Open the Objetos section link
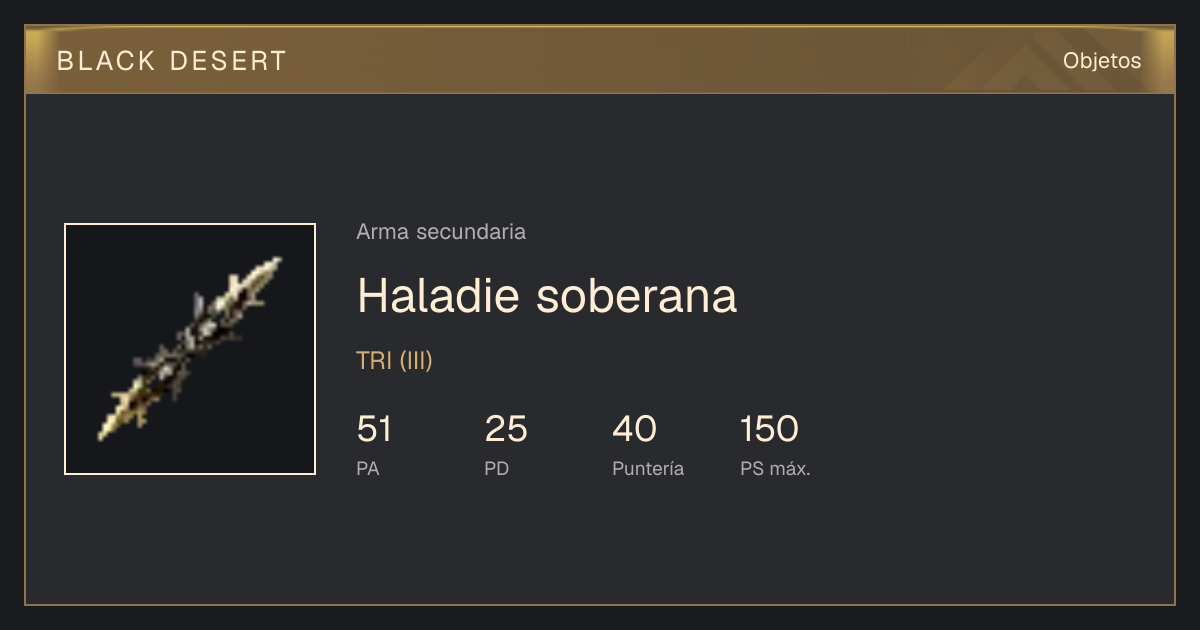Screen dimensions: 1200x630 [x=1102, y=60]
